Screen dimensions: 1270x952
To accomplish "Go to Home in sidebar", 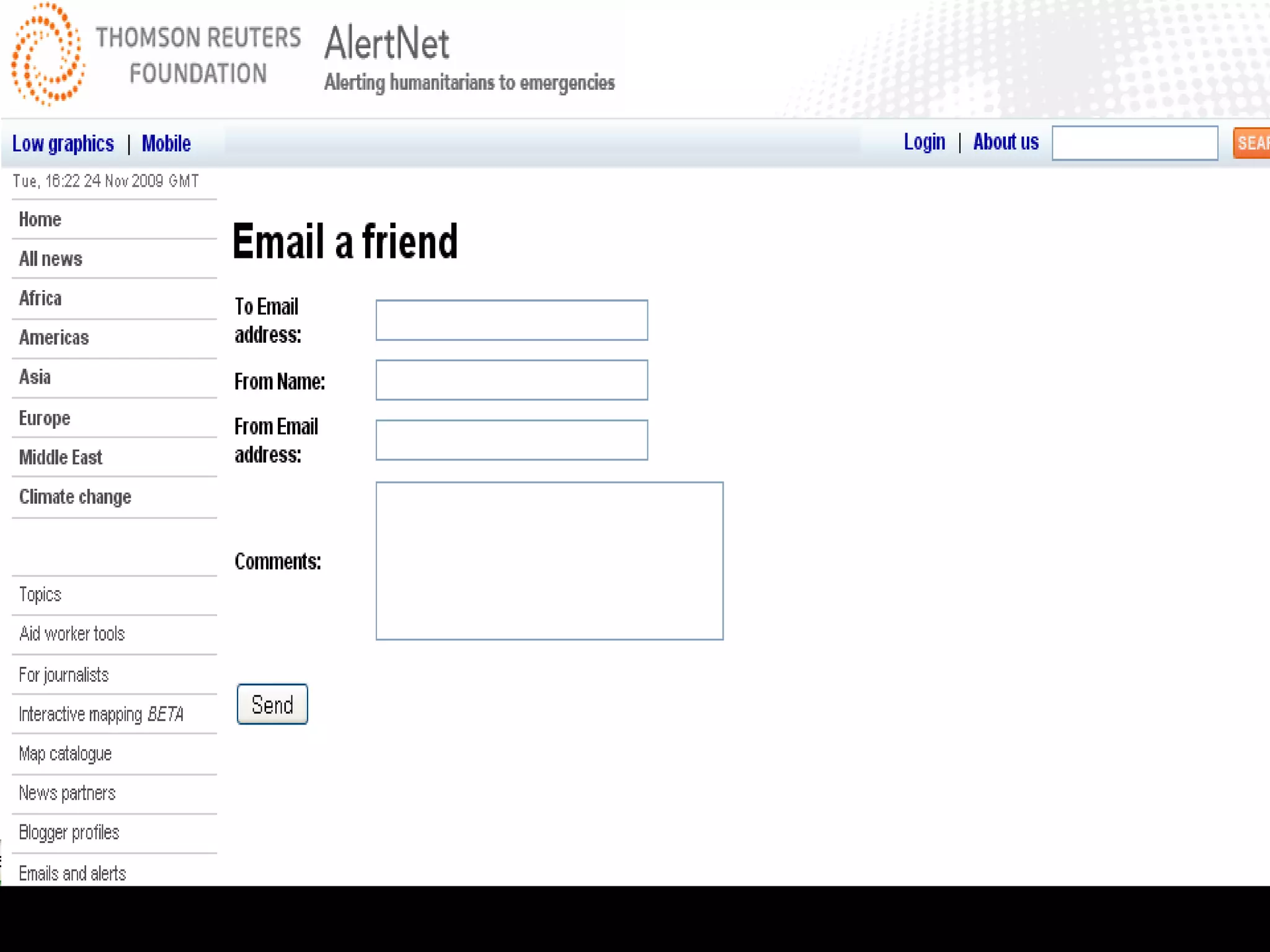I will click(40, 219).
